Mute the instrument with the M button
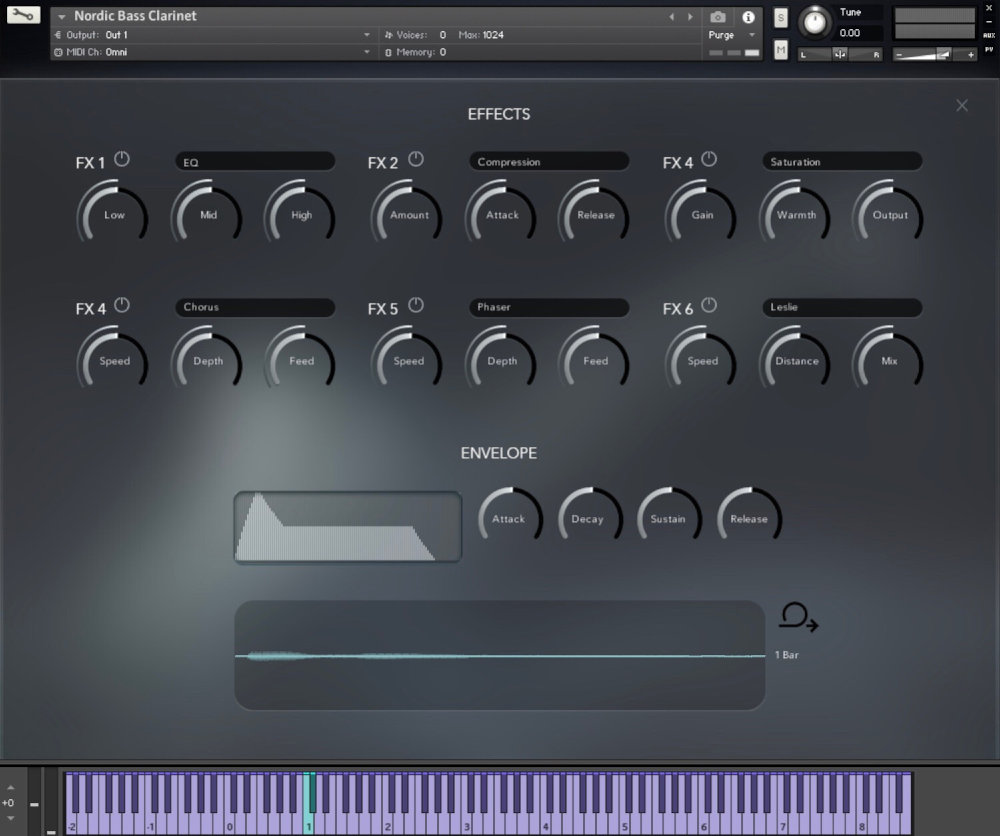Image resolution: width=1000 pixels, height=836 pixels. (780, 49)
